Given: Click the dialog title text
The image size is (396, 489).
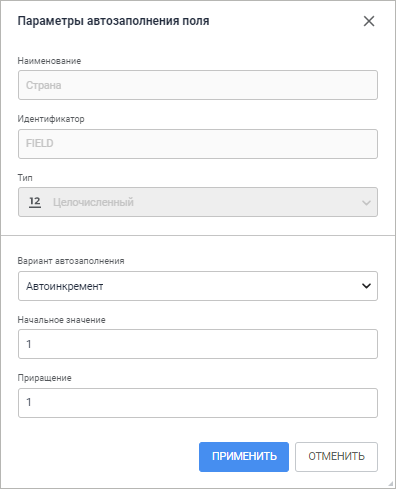Looking at the screenshot, I should [113, 21].
